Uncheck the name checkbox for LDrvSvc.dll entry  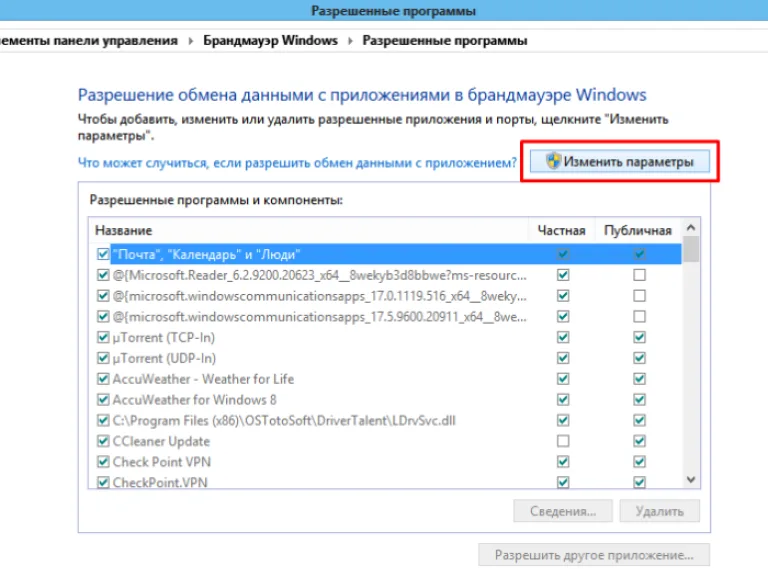(103, 420)
